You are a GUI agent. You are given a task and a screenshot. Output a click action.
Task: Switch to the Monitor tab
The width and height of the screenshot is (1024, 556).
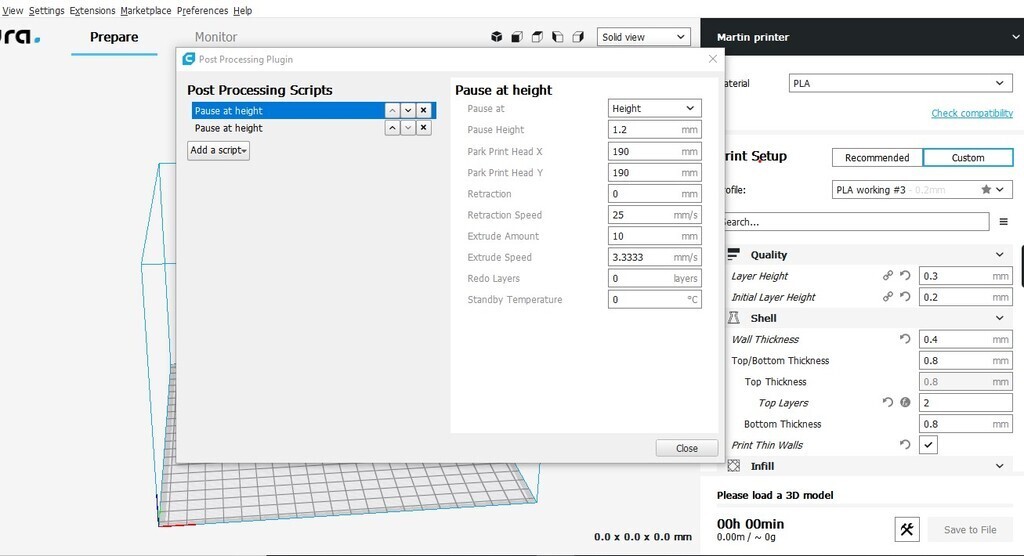point(216,37)
